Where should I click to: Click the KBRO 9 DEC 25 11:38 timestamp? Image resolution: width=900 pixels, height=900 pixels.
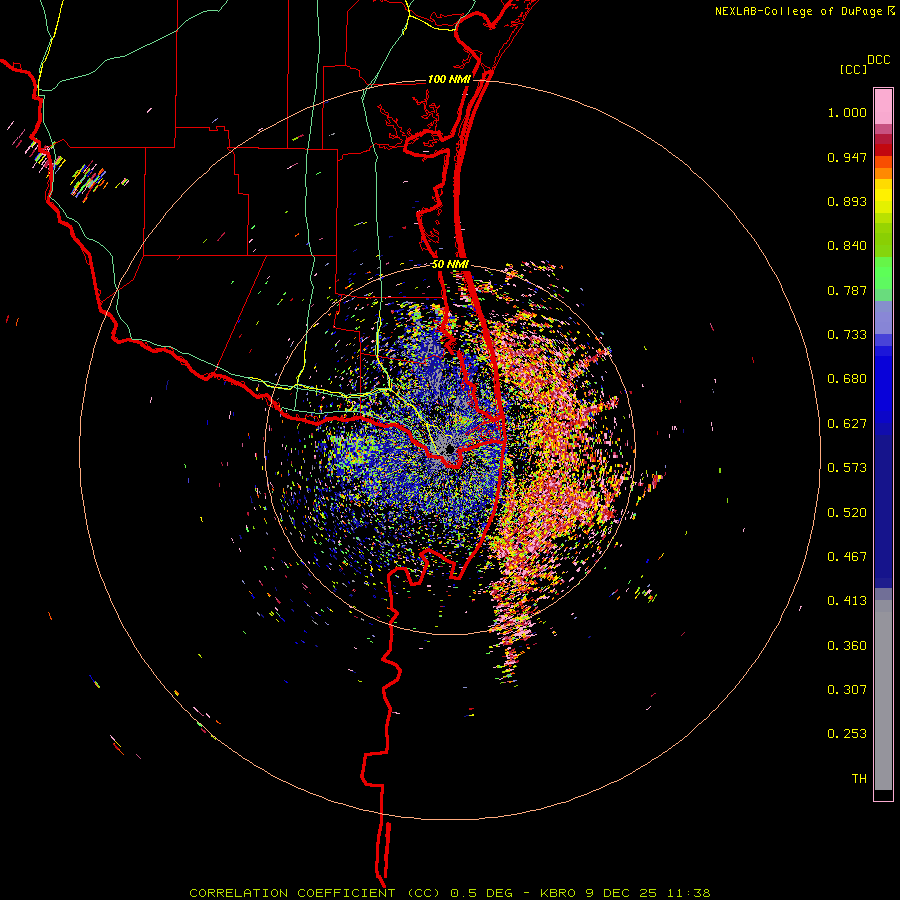(625, 893)
